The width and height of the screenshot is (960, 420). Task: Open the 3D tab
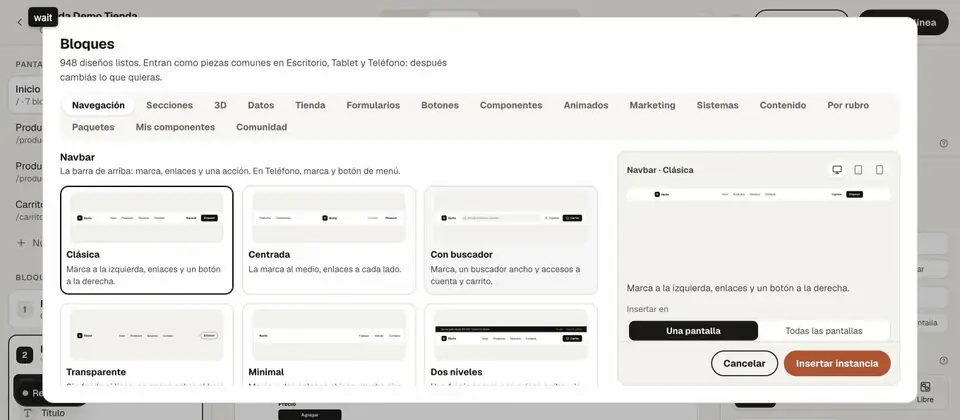pyautogui.click(x=220, y=105)
